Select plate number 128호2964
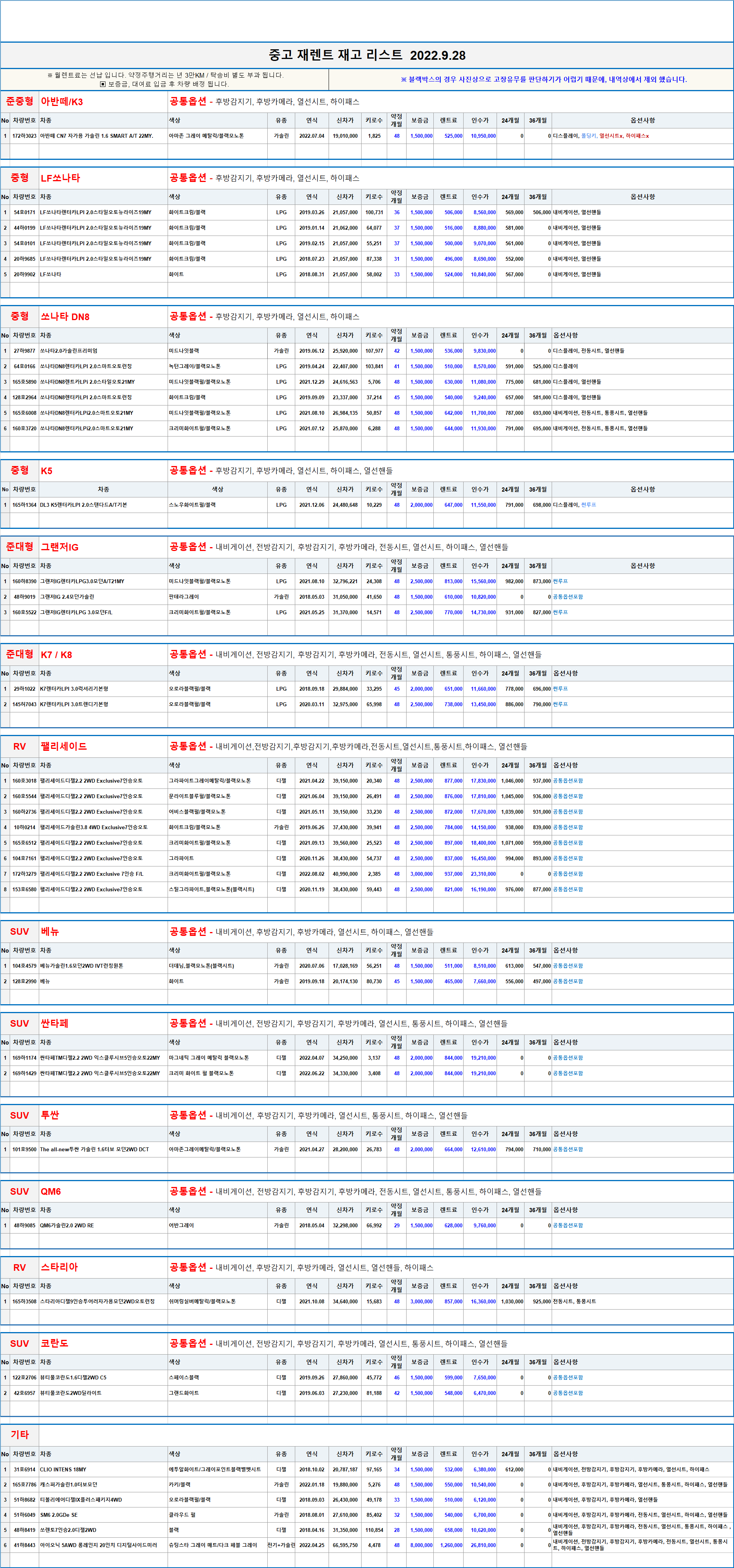This screenshot has width=734, height=1568. (x=24, y=398)
